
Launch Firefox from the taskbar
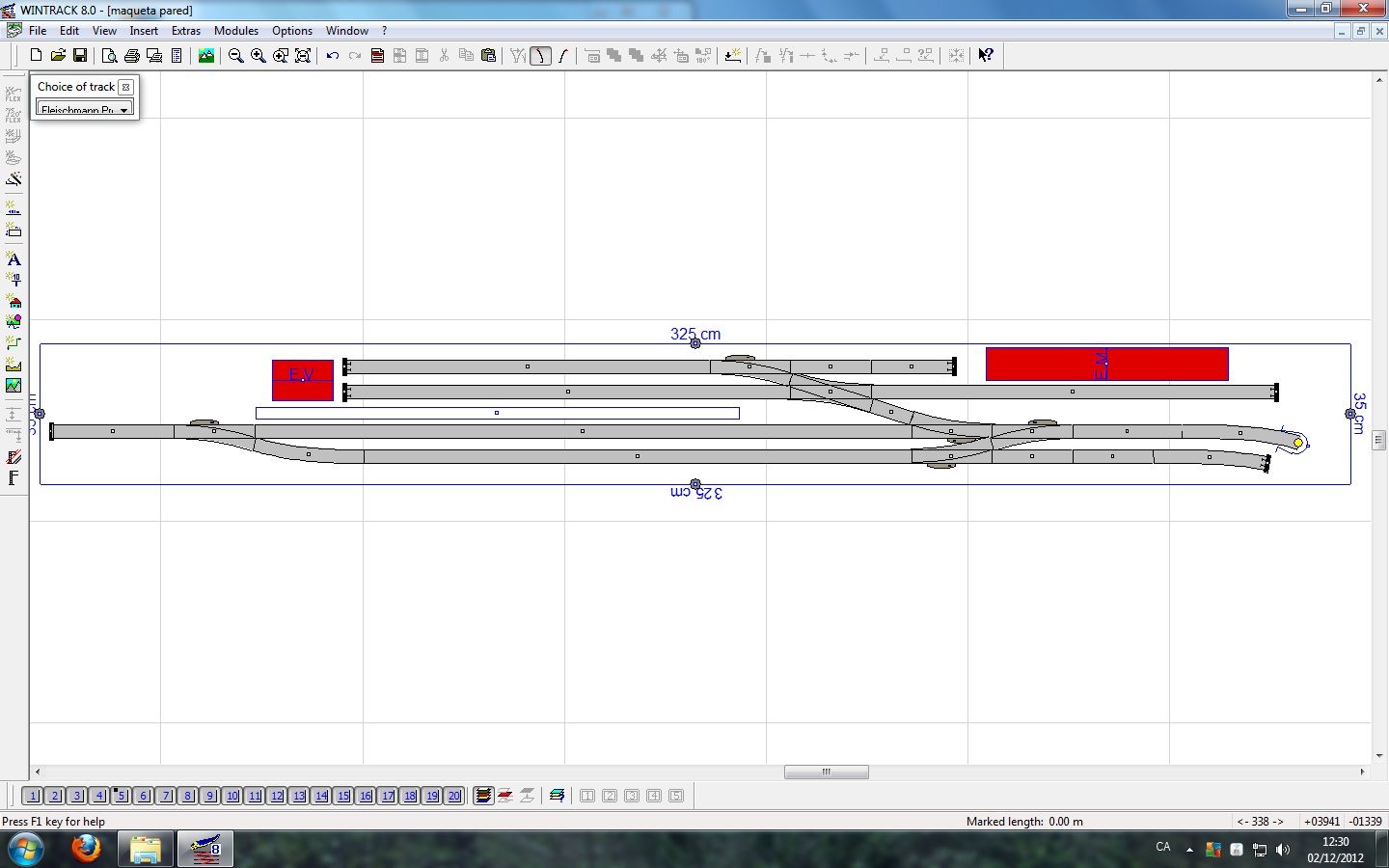click(x=86, y=850)
